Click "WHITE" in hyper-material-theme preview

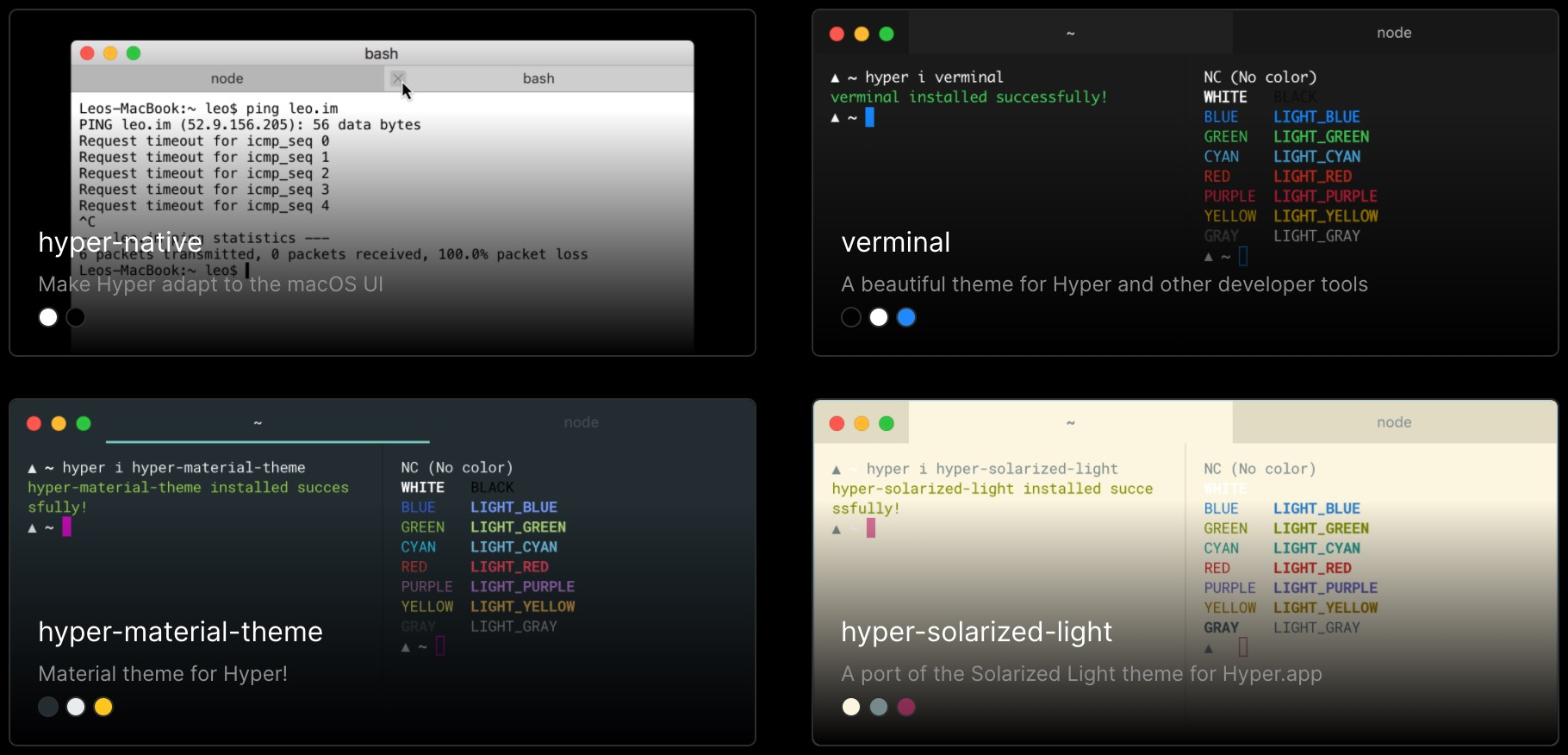423,488
